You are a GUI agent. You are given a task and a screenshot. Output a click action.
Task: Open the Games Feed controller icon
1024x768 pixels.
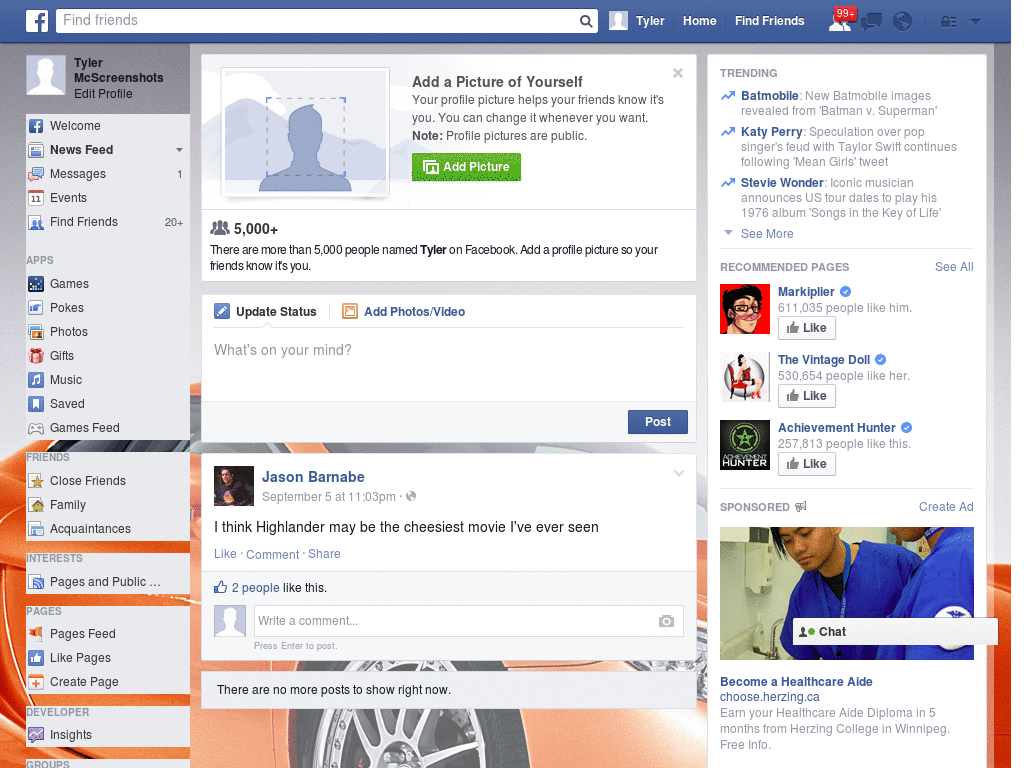(36, 428)
